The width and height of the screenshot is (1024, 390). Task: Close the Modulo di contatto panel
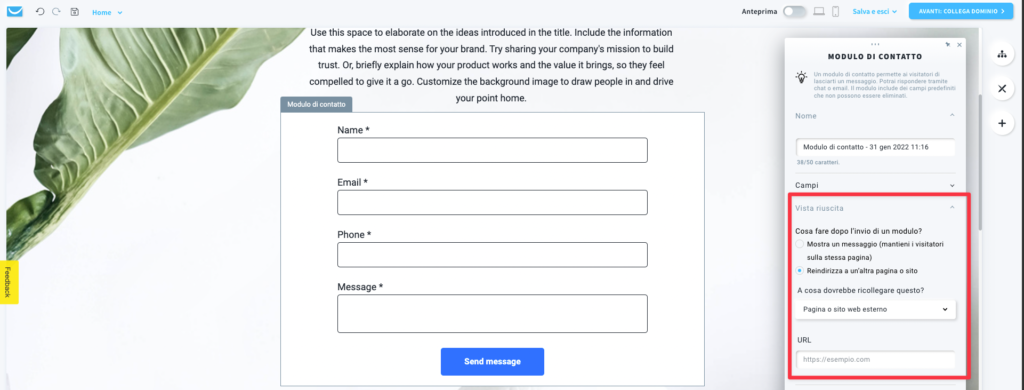coord(959,45)
